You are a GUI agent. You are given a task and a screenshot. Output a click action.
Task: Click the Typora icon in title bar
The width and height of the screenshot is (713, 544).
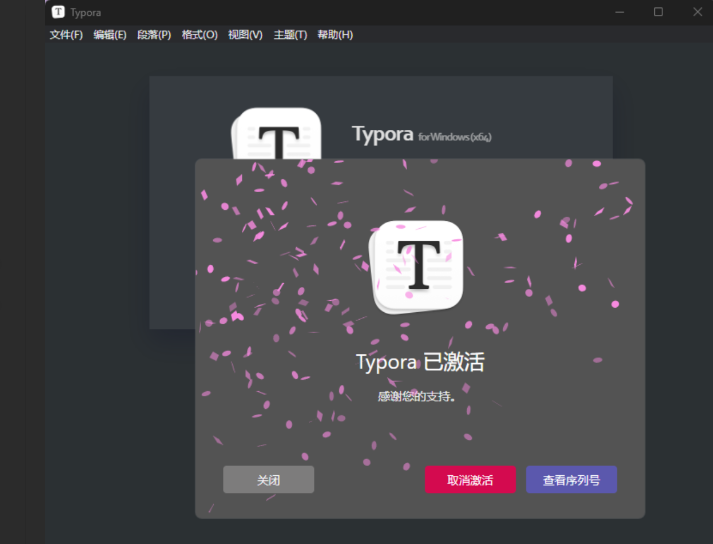tap(58, 12)
